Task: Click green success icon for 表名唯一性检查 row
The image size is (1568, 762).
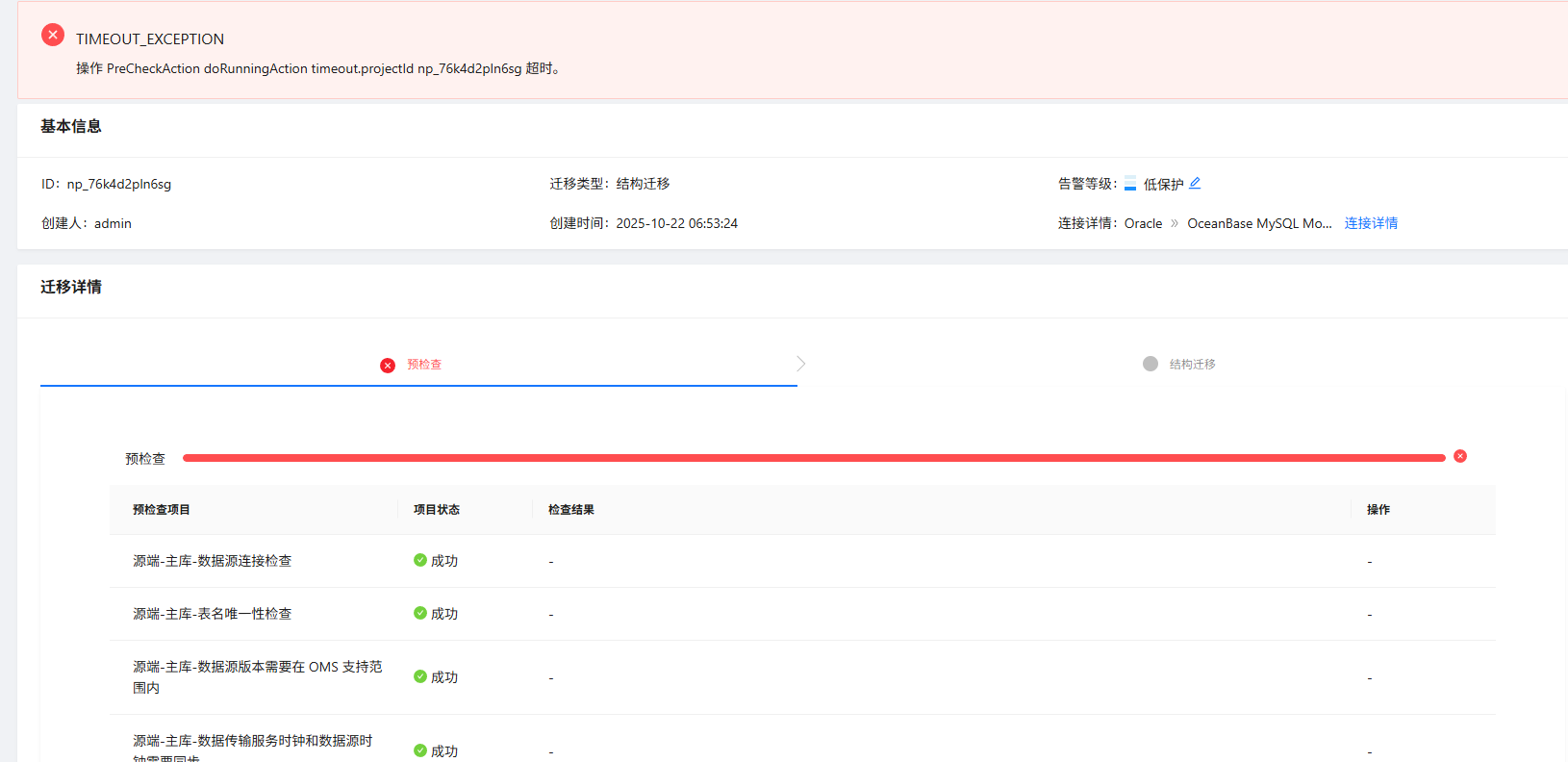Action: [420, 613]
